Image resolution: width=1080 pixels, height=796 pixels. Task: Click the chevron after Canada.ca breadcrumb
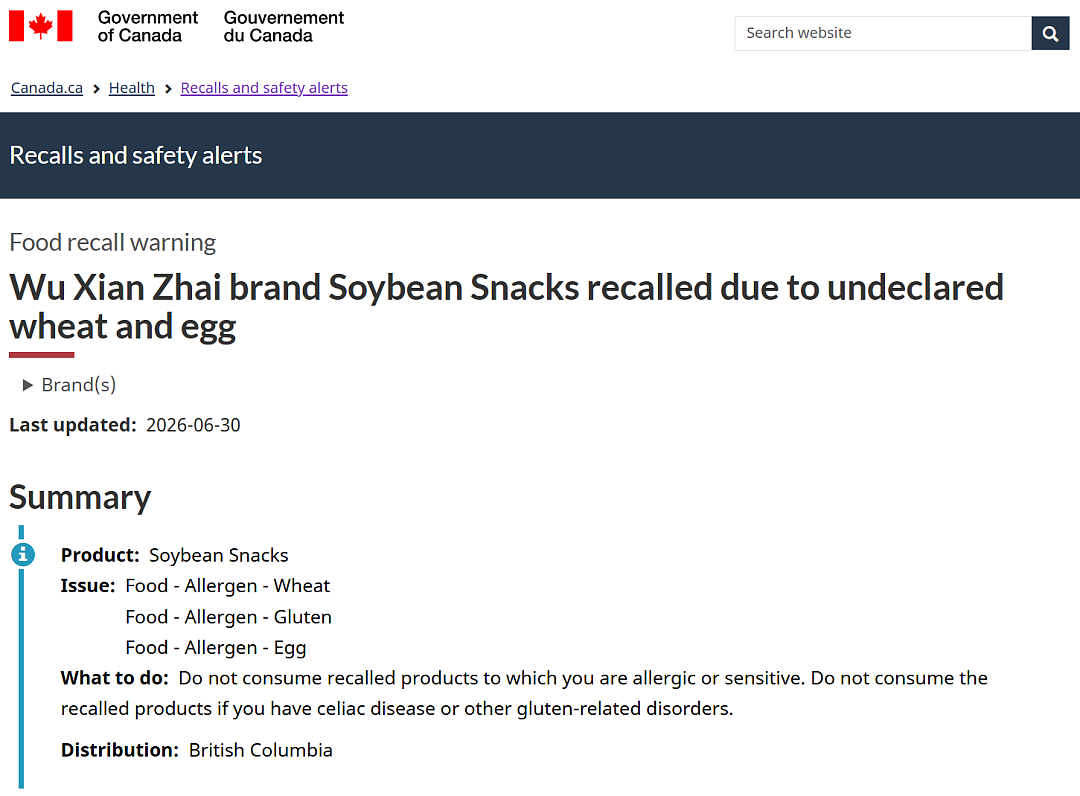(x=96, y=89)
